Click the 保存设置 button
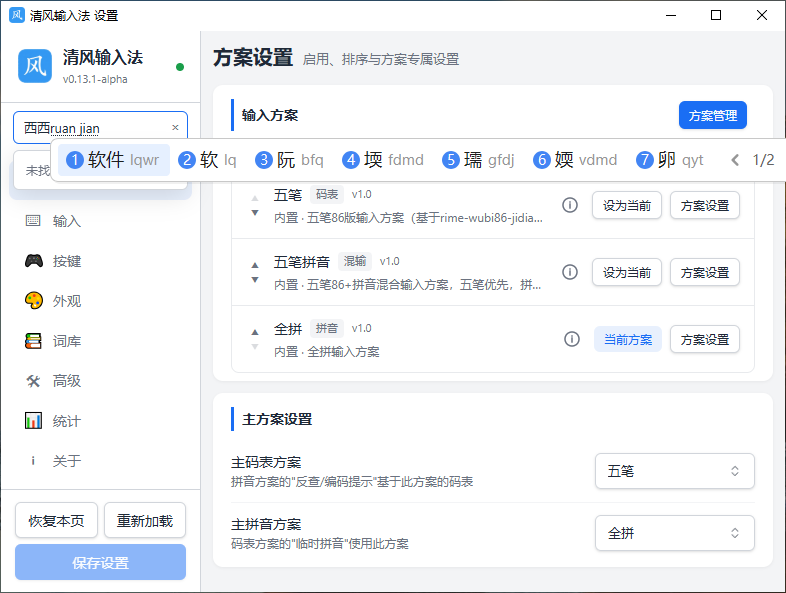 (100, 562)
